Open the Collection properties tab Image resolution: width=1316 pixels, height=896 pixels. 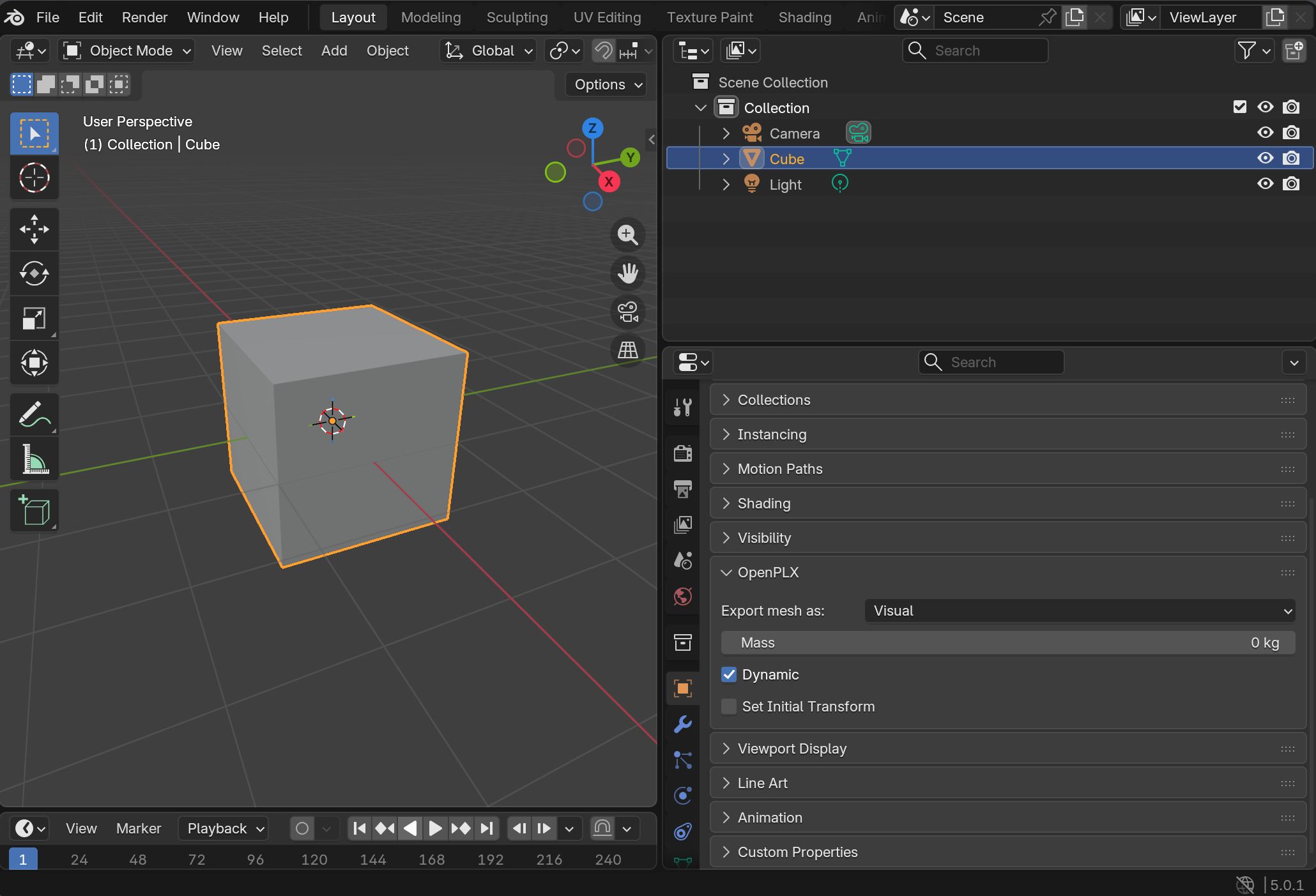(x=683, y=642)
